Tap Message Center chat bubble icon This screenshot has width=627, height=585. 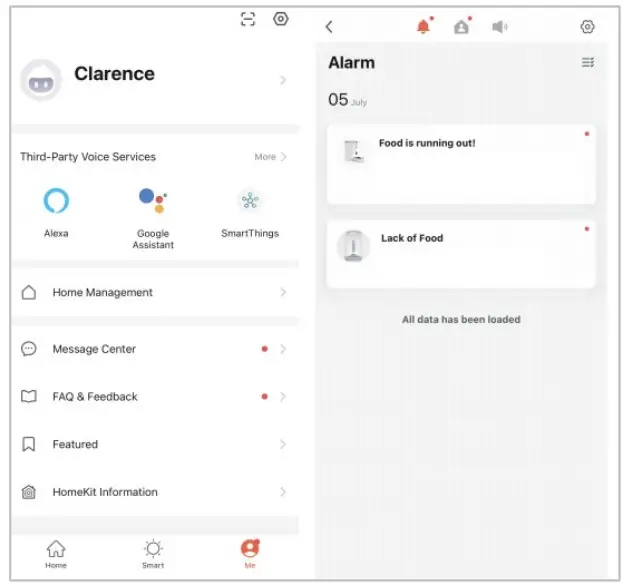pos(28,349)
